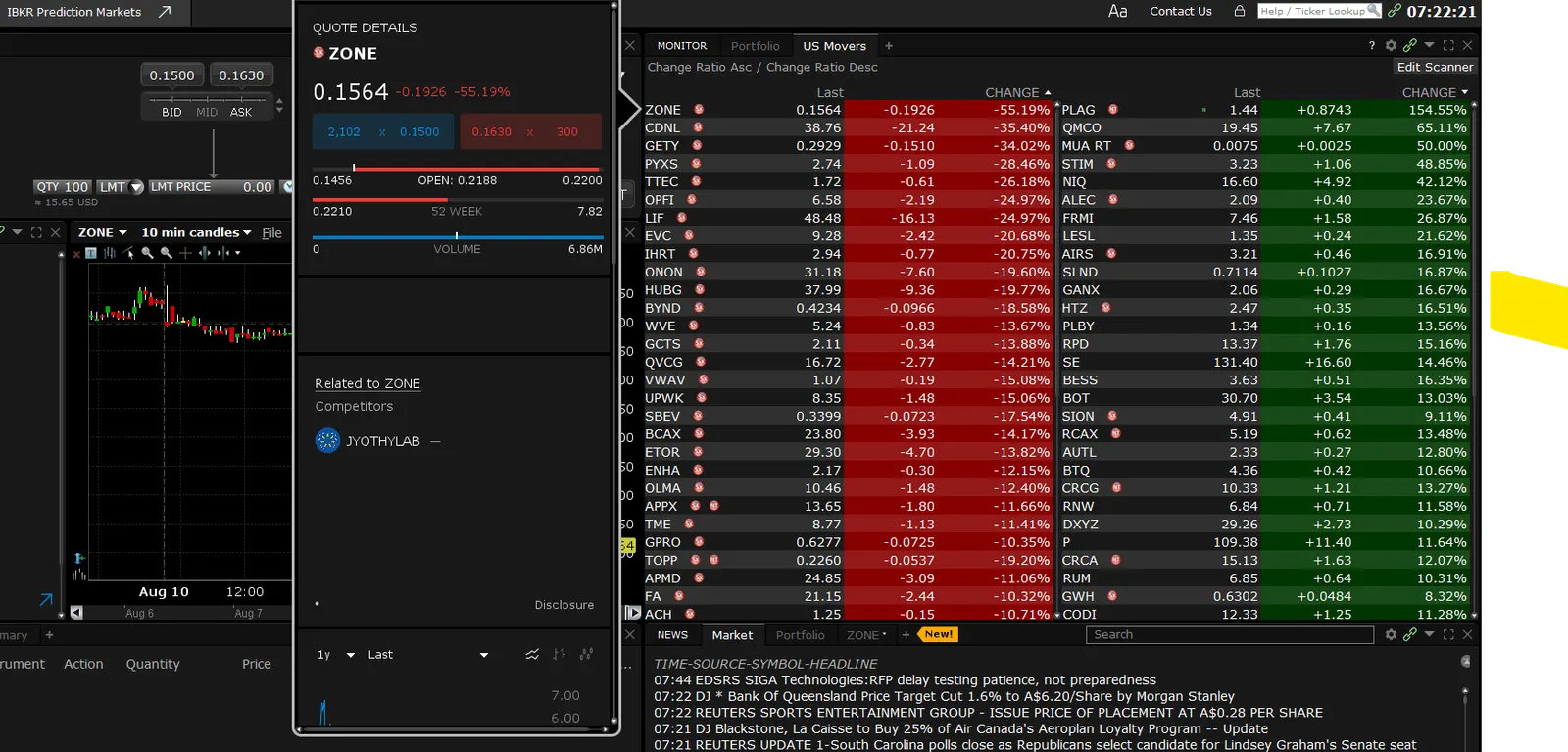
Task: Click the US Movers panel help question mark
Action: (x=1372, y=45)
